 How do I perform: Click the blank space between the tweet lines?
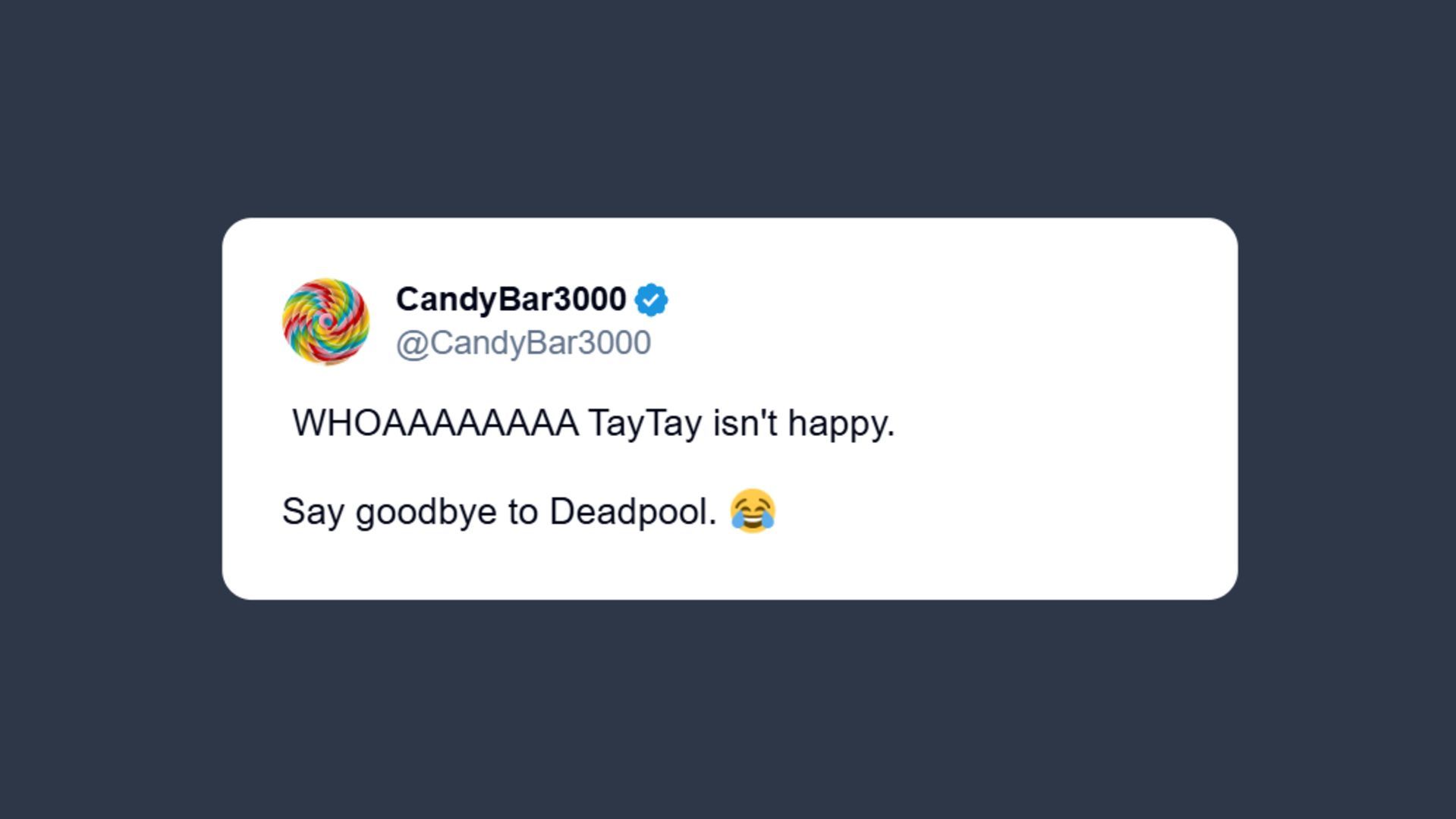point(531,468)
